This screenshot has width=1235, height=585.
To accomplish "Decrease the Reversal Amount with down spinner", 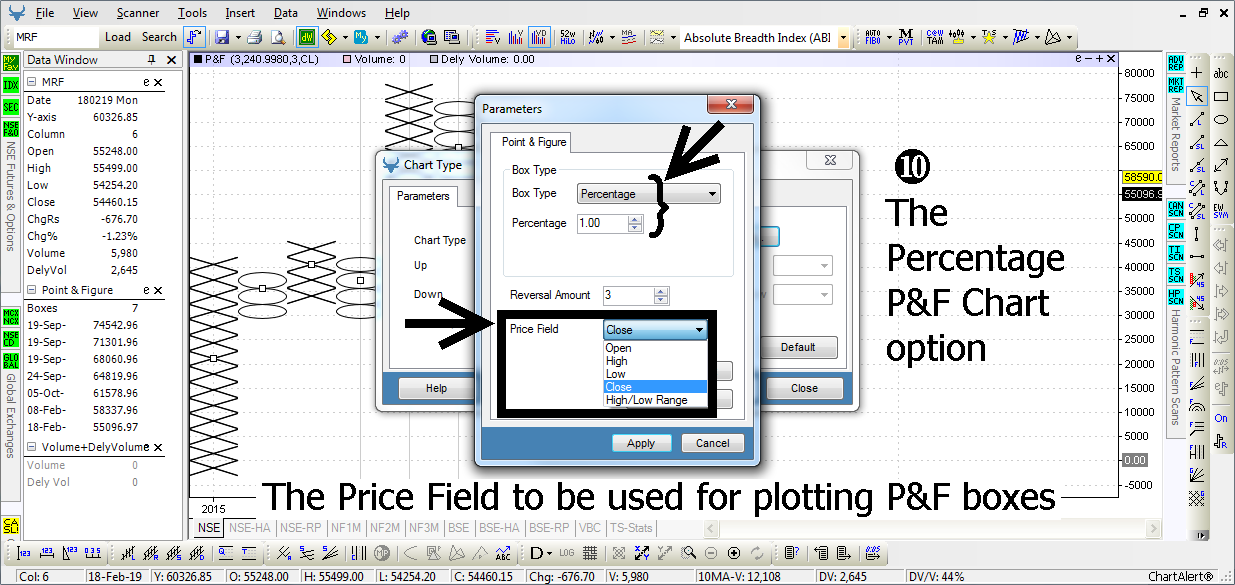I will (660, 300).
